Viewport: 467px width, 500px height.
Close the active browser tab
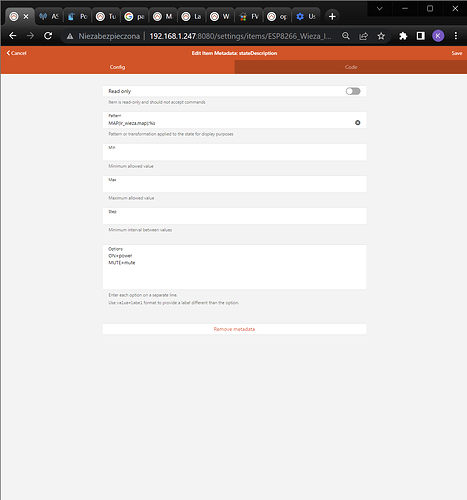[26, 16]
